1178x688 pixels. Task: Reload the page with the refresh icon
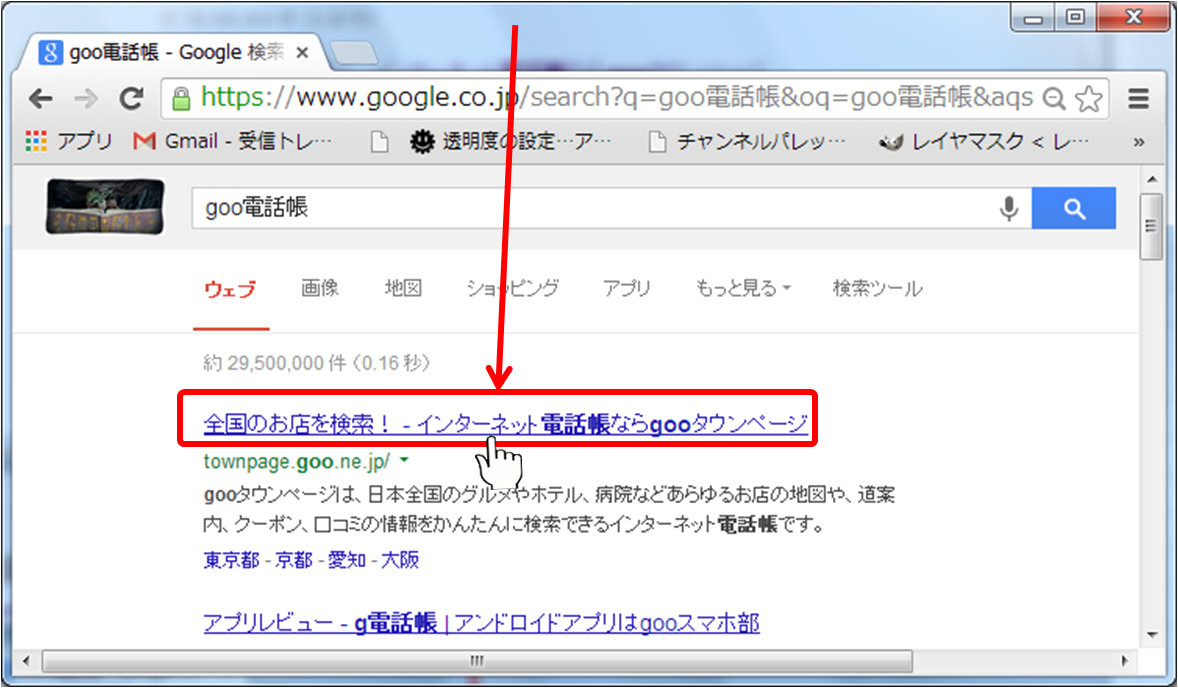132,98
